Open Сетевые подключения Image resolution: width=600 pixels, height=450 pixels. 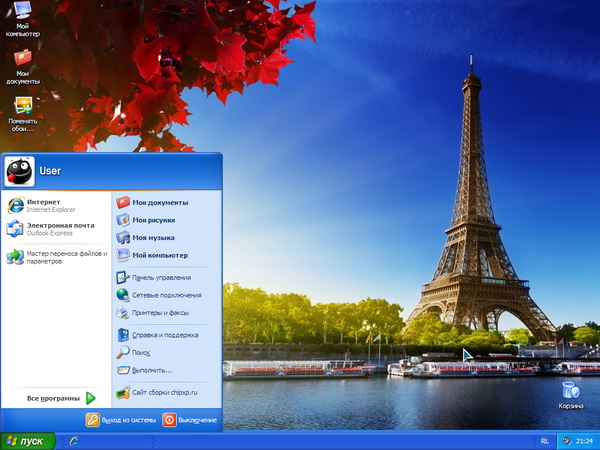(x=166, y=295)
